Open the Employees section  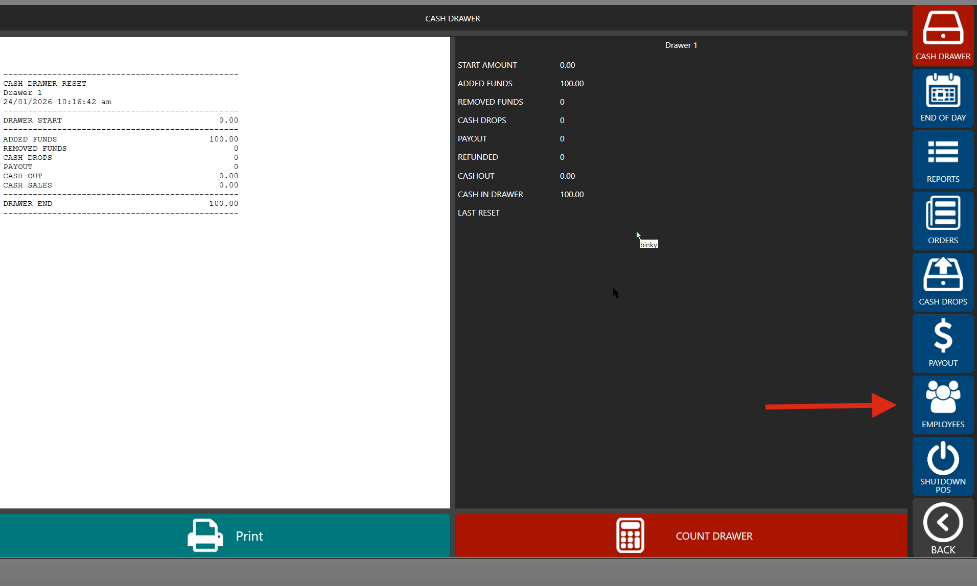tap(943, 398)
